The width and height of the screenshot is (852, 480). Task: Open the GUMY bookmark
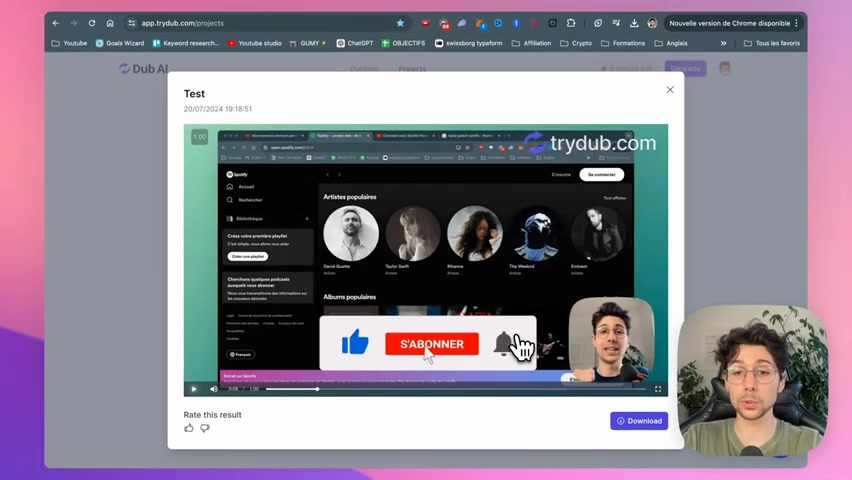(308, 43)
